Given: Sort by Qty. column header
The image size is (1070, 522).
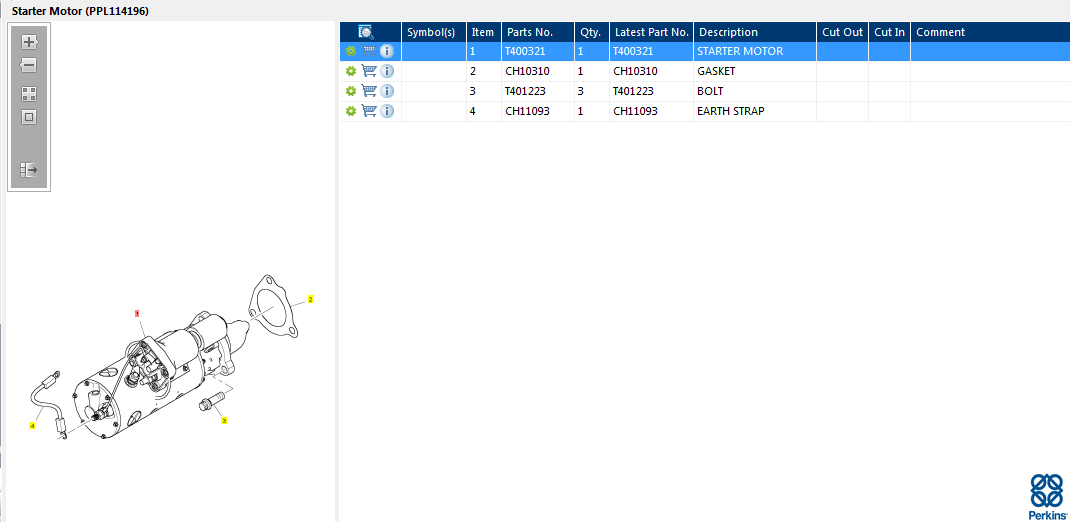Looking at the screenshot, I should 592,32.
